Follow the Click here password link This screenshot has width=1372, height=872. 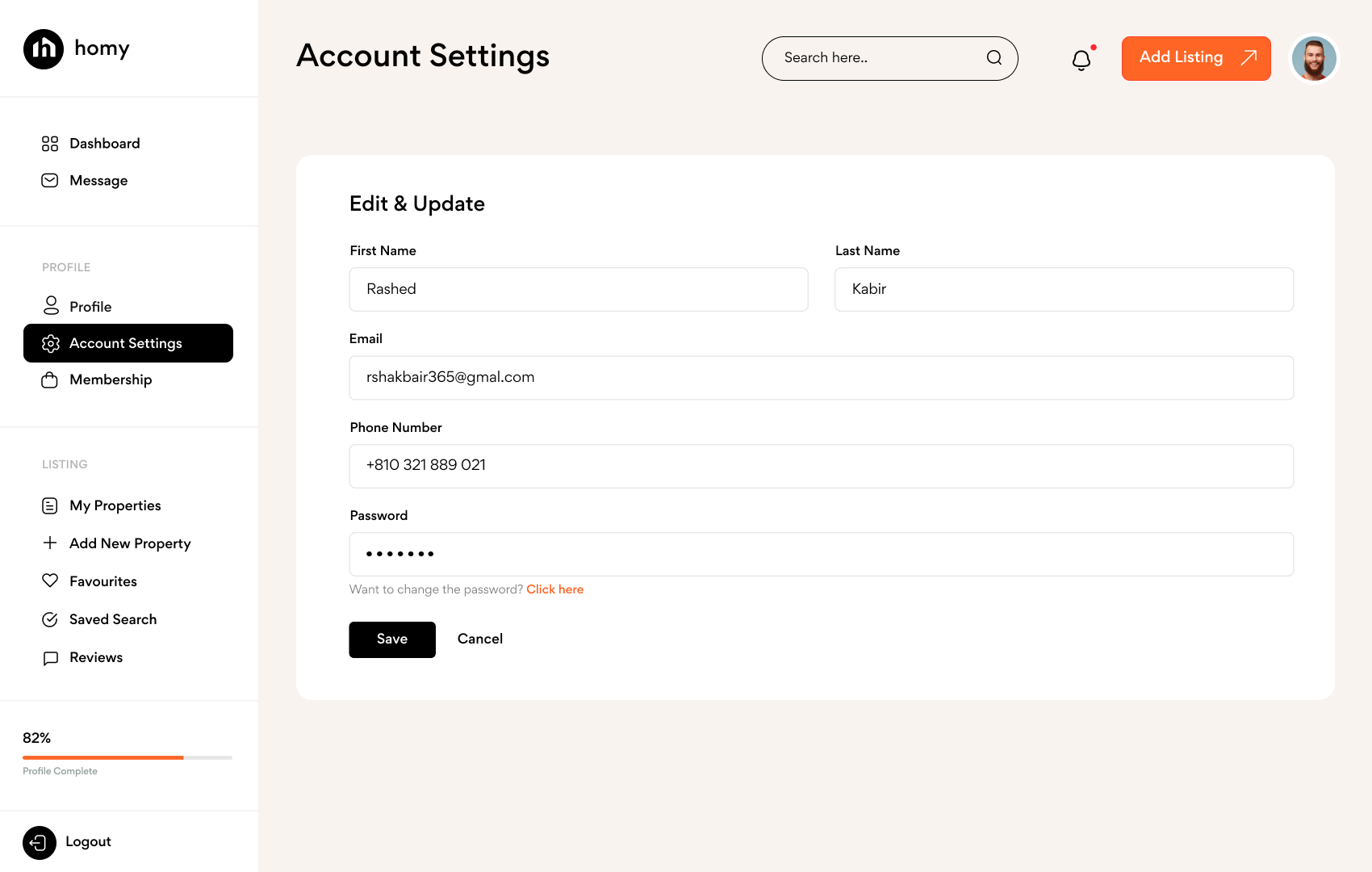pos(554,590)
